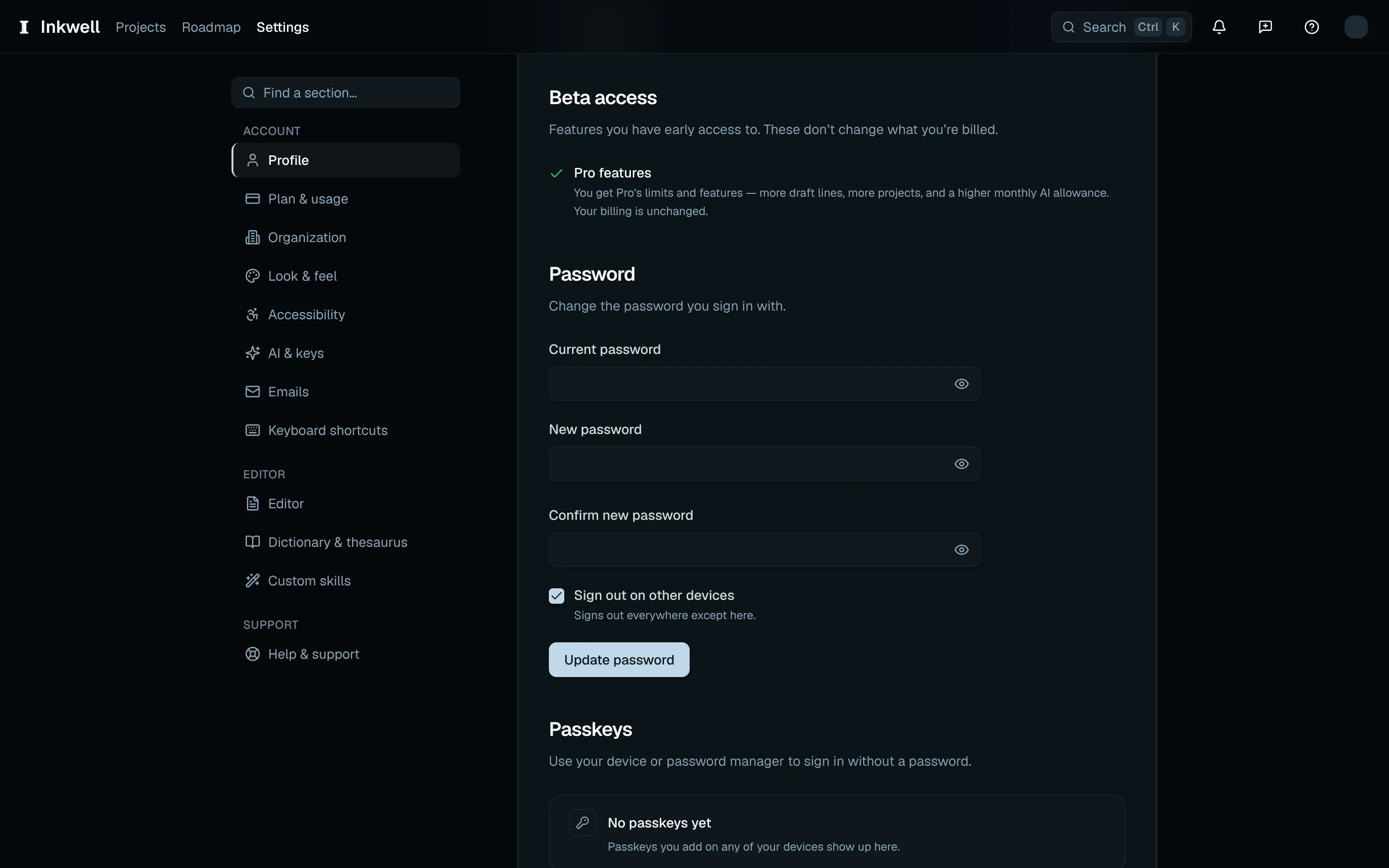
Task: Click the Inkwell logo
Action: [60, 27]
